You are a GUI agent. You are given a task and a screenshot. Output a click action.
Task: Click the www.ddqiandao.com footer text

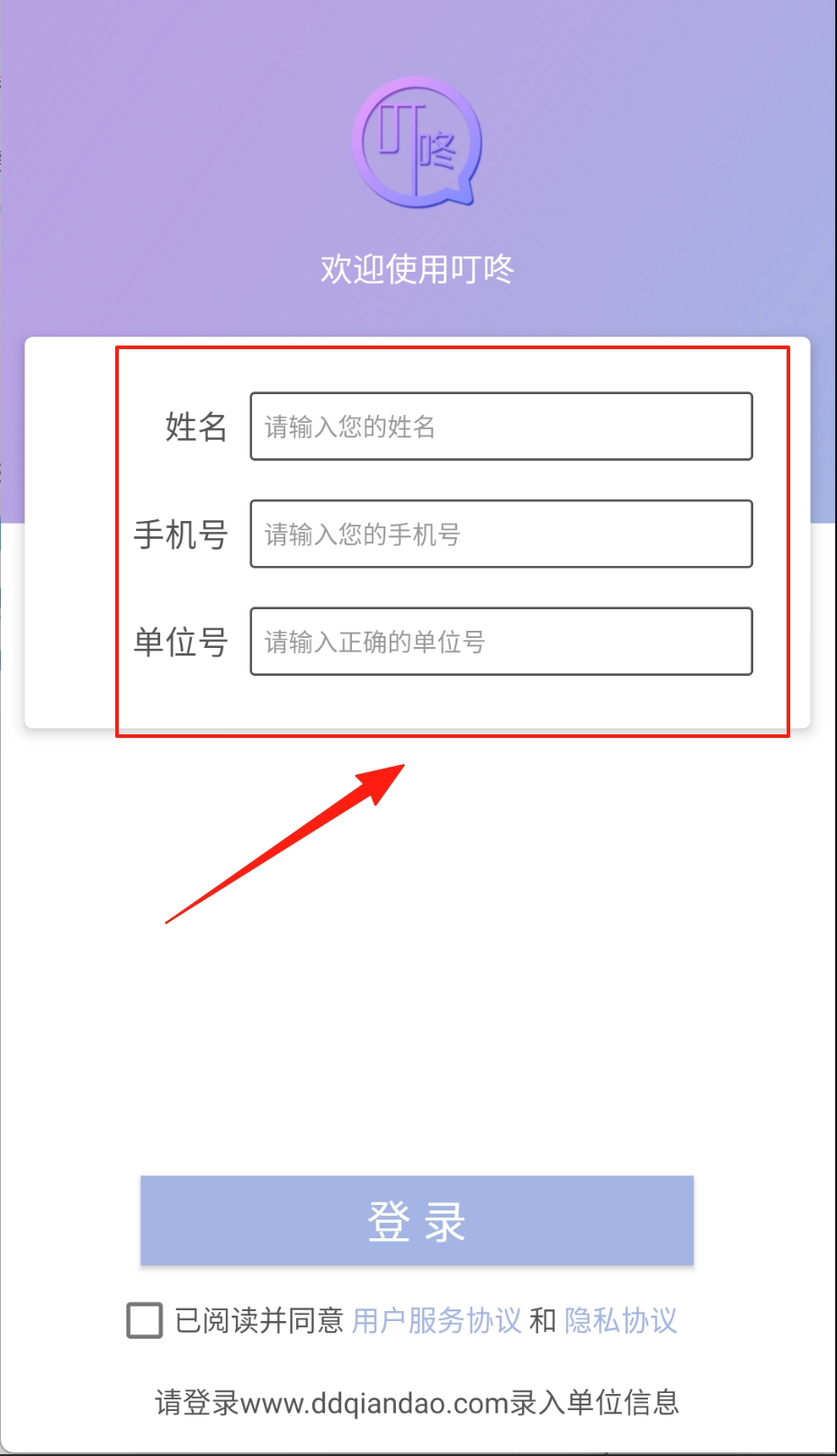point(374,1402)
